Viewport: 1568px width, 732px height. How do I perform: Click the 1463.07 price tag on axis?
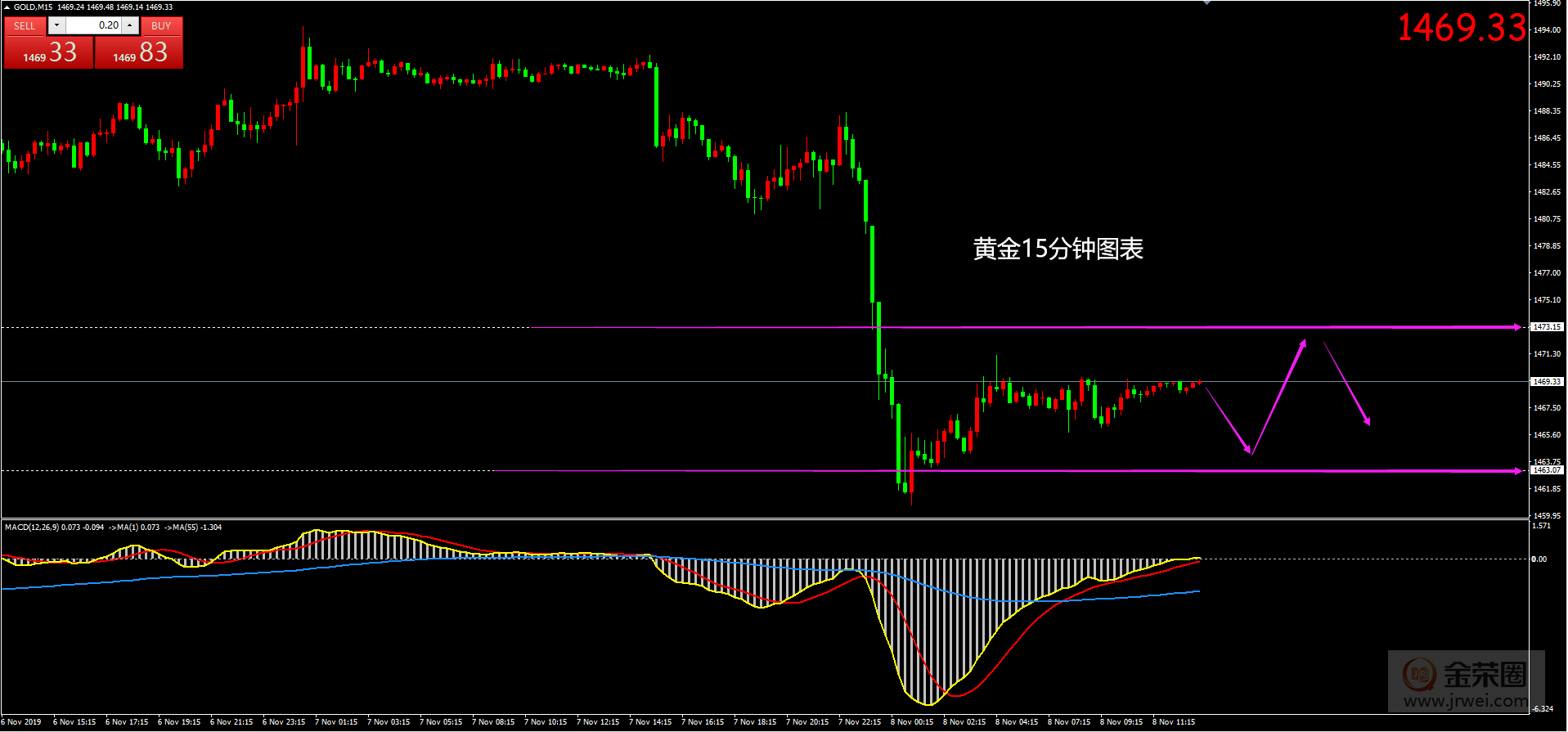tap(1547, 470)
